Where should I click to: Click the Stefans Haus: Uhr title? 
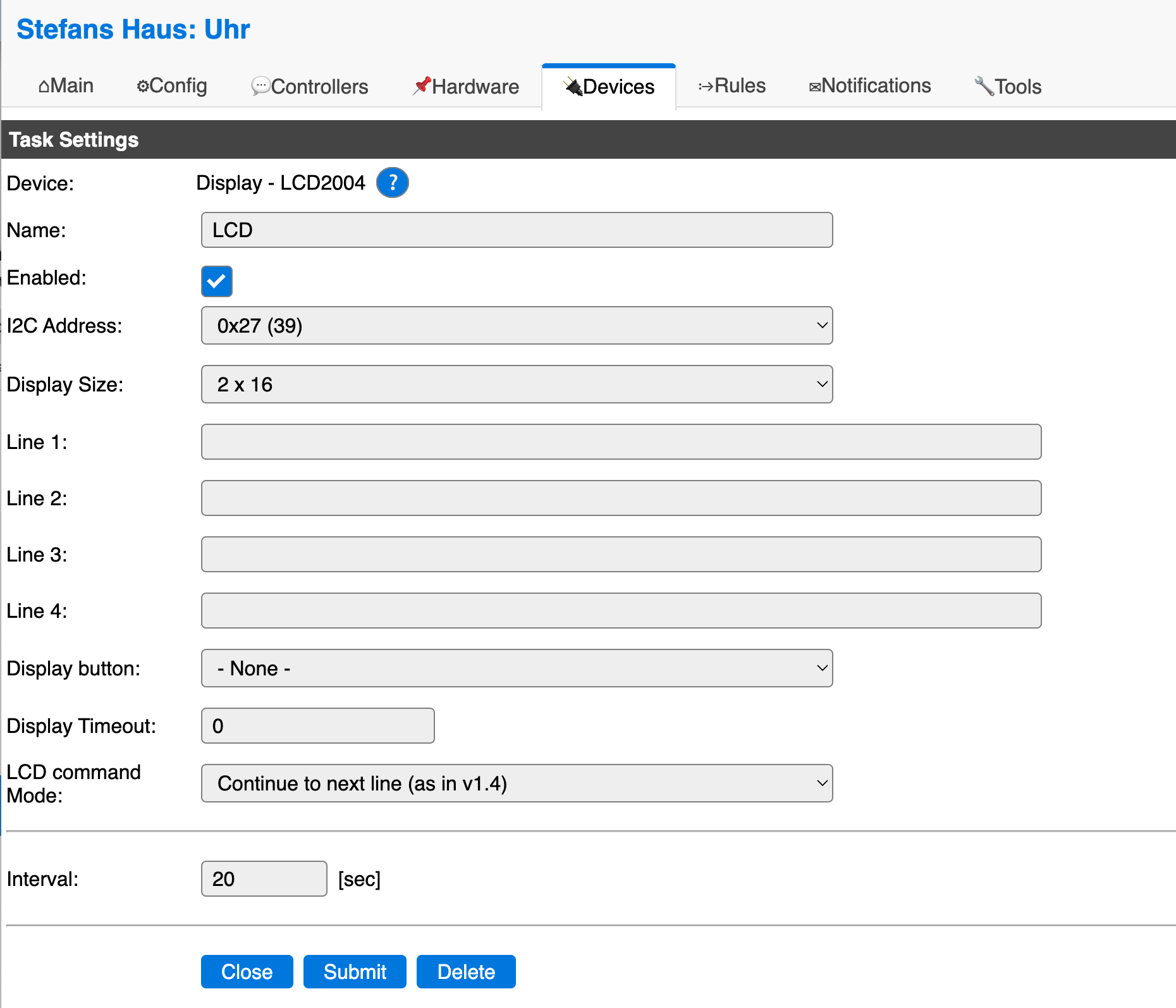pos(133,29)
